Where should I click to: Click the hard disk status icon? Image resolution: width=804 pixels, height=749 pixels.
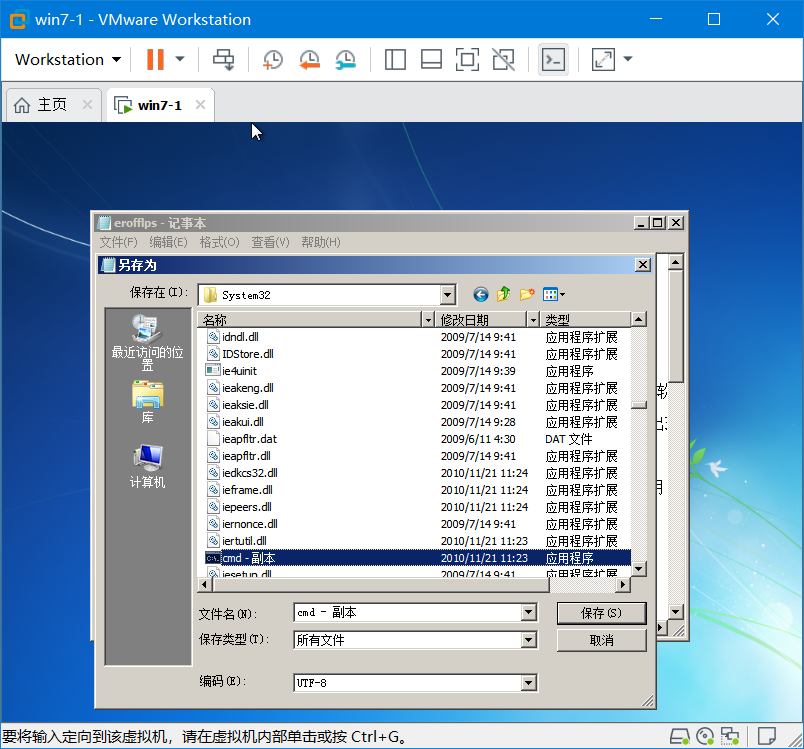point(680,737)
